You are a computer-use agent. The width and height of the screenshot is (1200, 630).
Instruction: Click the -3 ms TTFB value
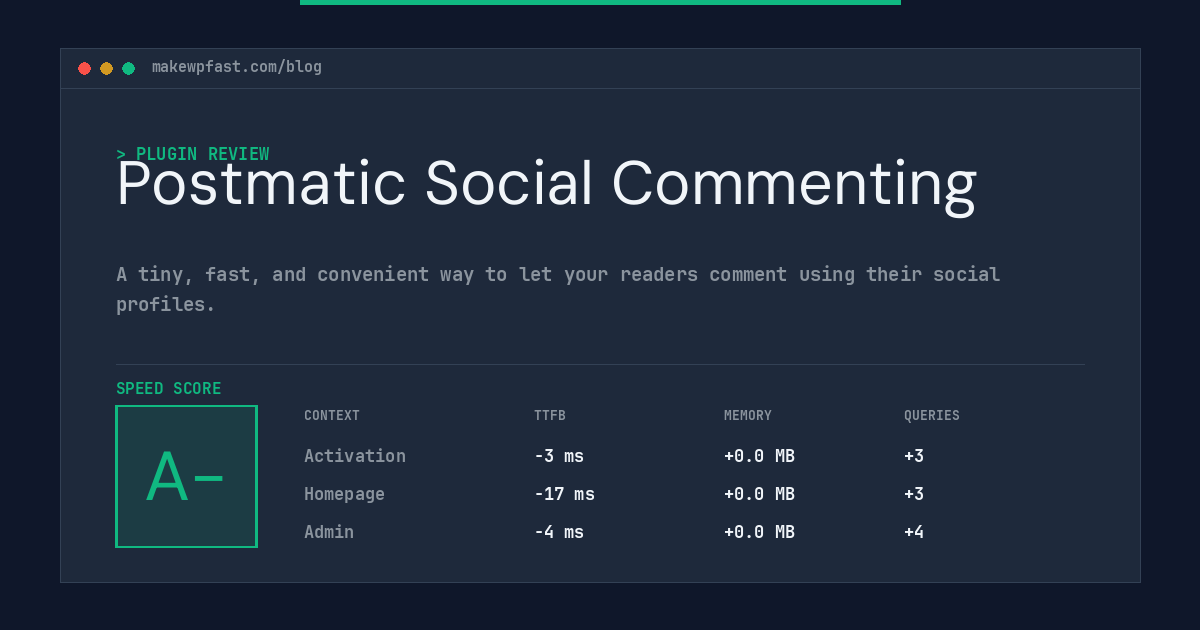pos(559,456)
